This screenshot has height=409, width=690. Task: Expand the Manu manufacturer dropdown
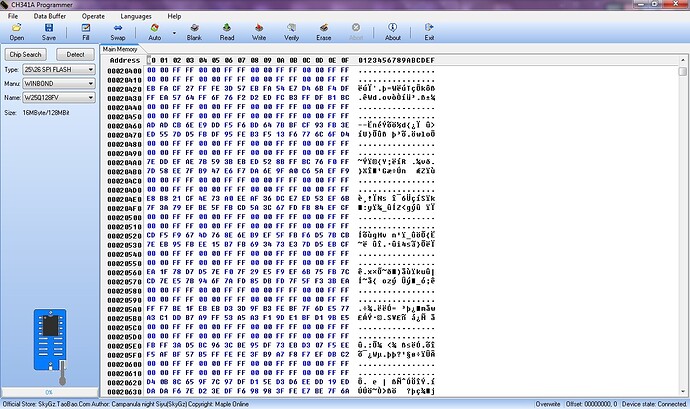coord(90,83)
